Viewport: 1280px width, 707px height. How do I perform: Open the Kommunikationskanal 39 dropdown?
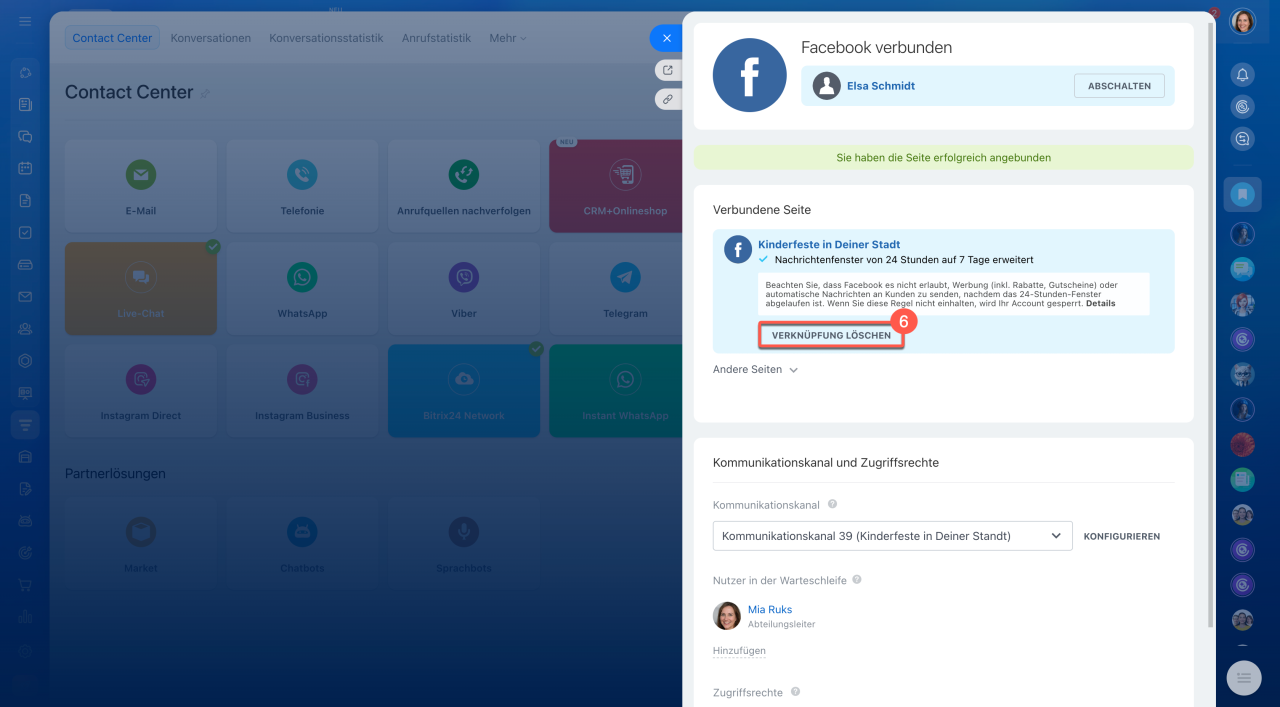(x=892, y=536)
